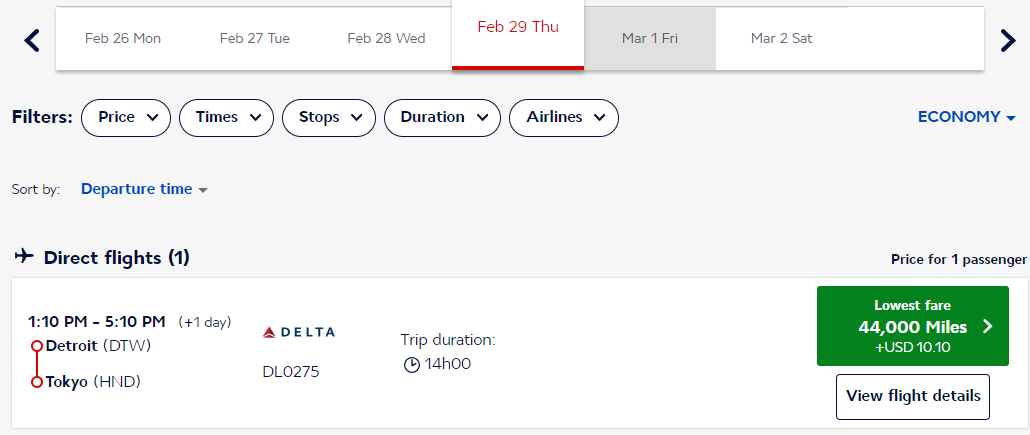The image size is (1030, 435).
Task: Change the Departure time sort order
Action: click(144, 189)
